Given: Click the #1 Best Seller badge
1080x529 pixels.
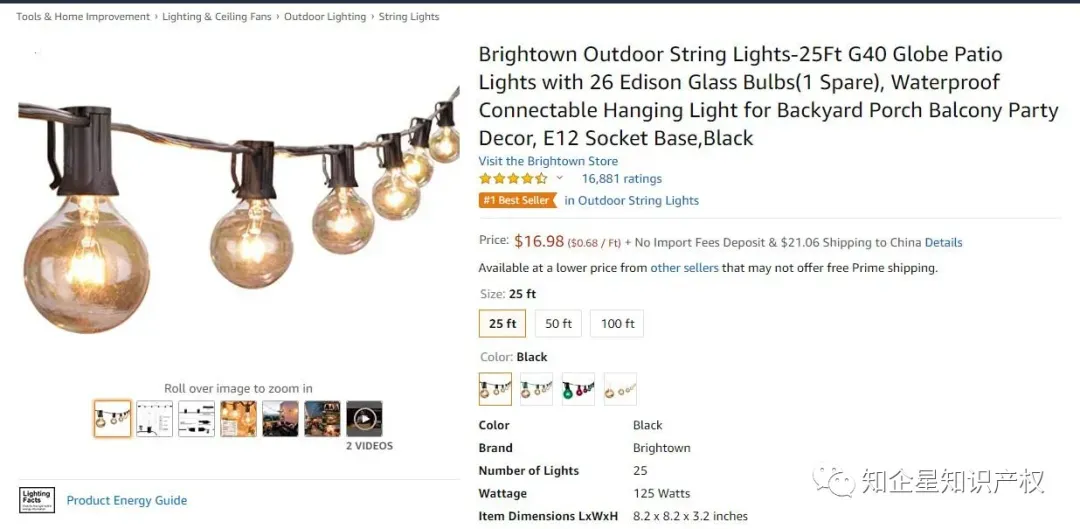Looking at the screenshot, I should click(x=517, y=200).
